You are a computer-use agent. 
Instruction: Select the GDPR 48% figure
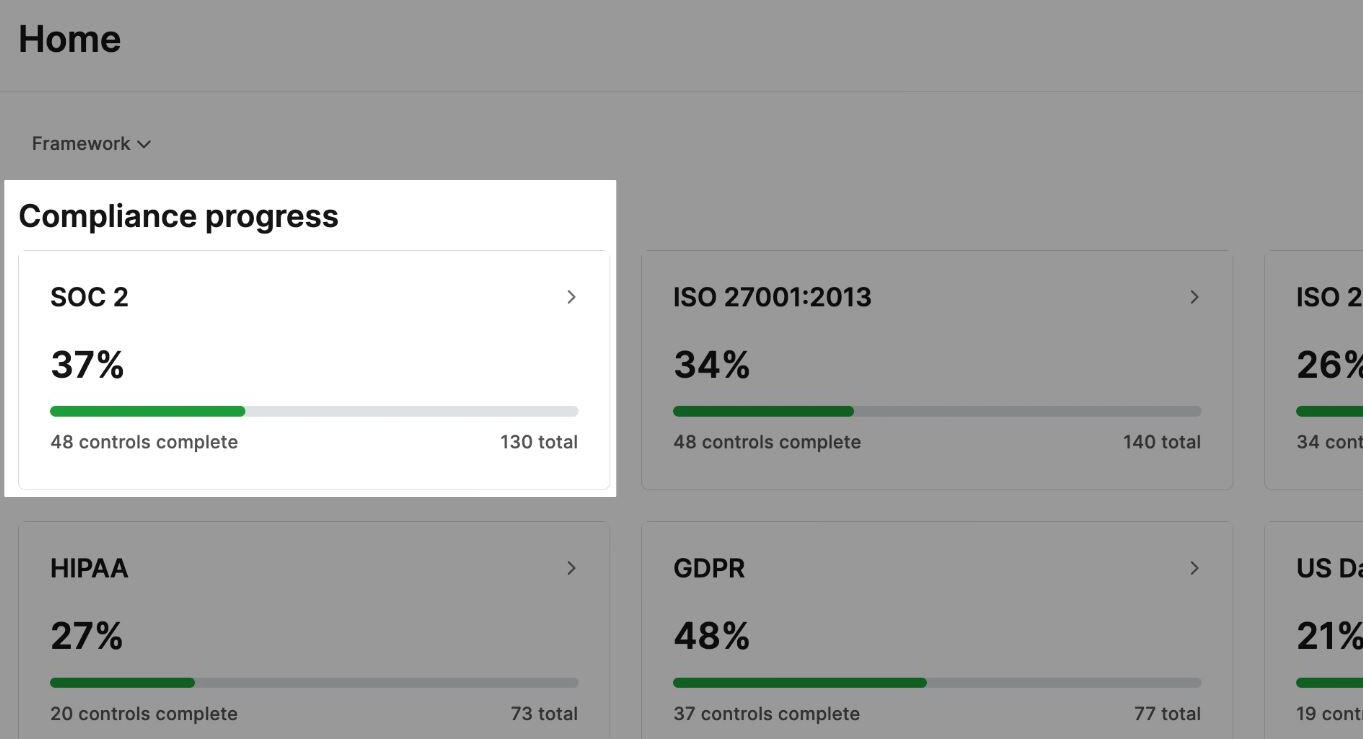(x=711, y=636)
